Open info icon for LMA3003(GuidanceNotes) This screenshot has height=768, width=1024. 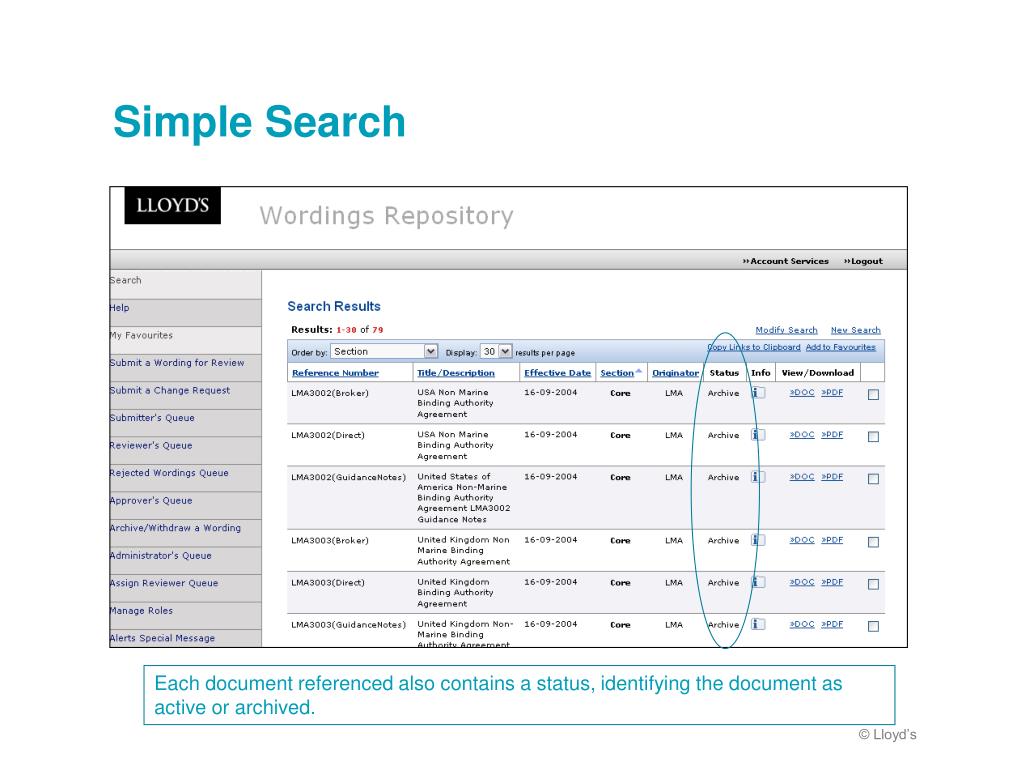point(758,624)
